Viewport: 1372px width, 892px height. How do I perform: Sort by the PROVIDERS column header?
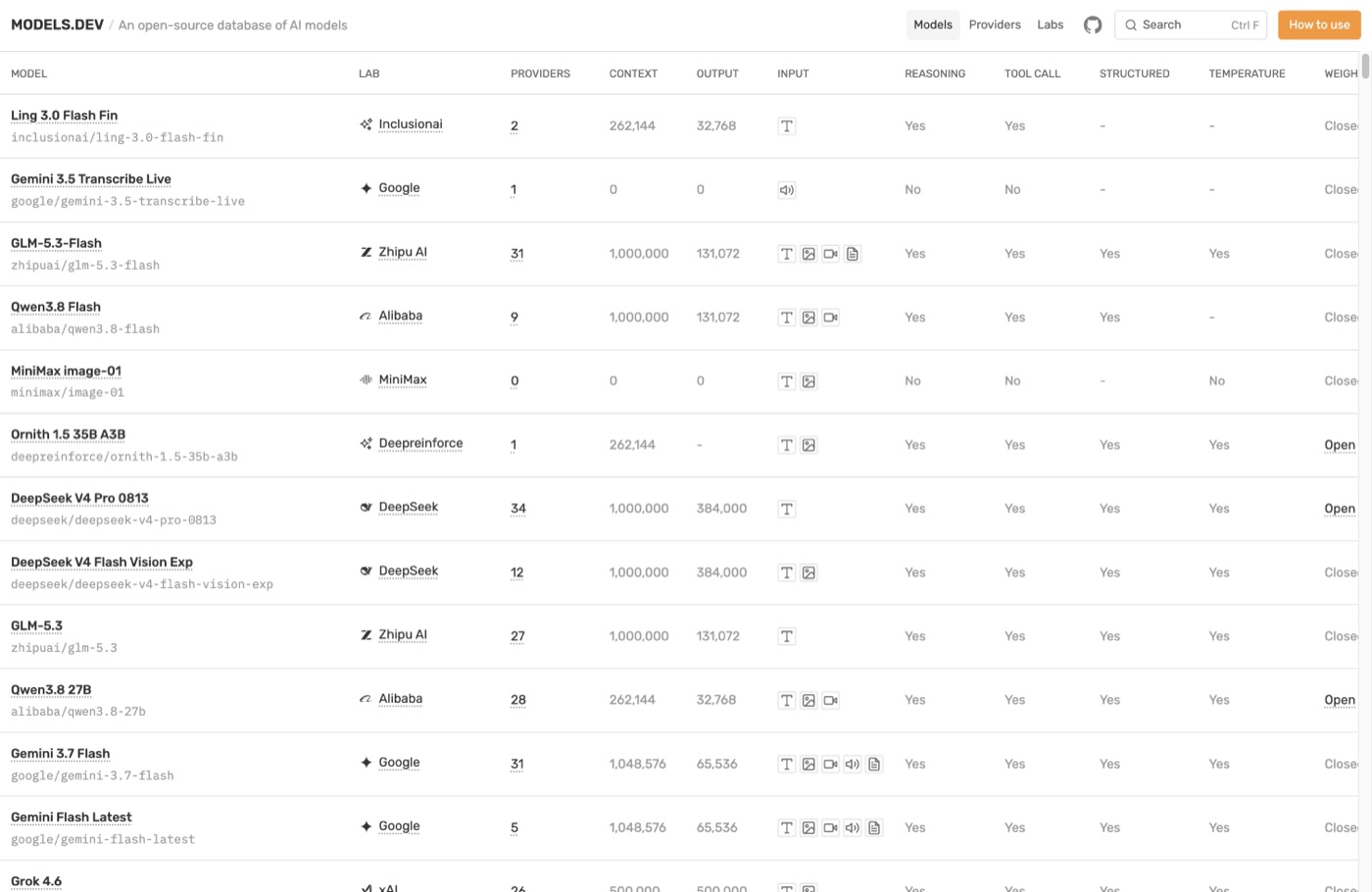click(x=540, y=74)
